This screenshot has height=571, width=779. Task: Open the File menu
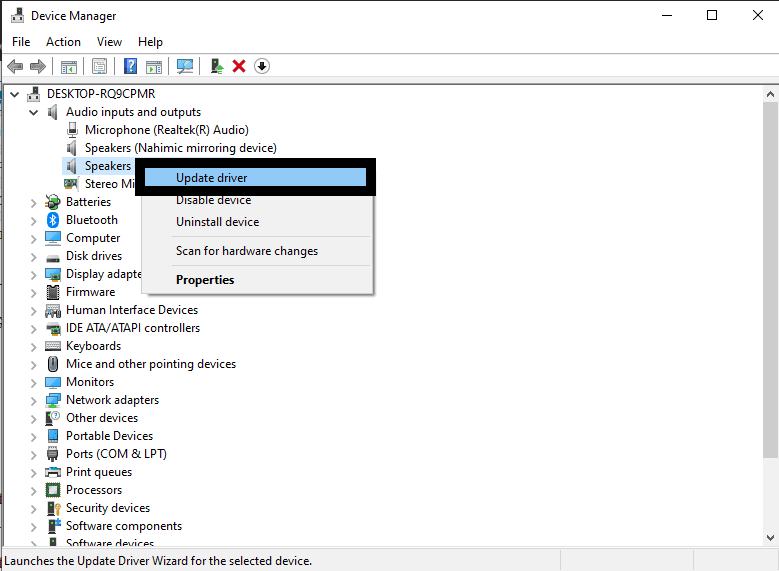pyautogui.click(x=21, y=42)
